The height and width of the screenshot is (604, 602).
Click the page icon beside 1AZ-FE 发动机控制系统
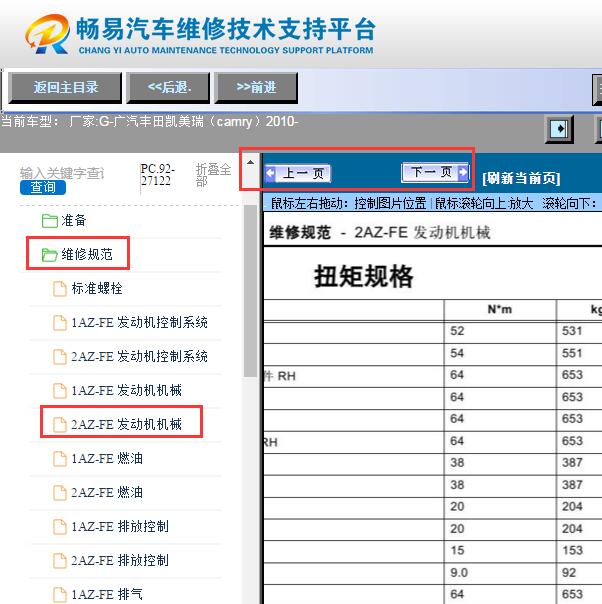pos(60,323)
